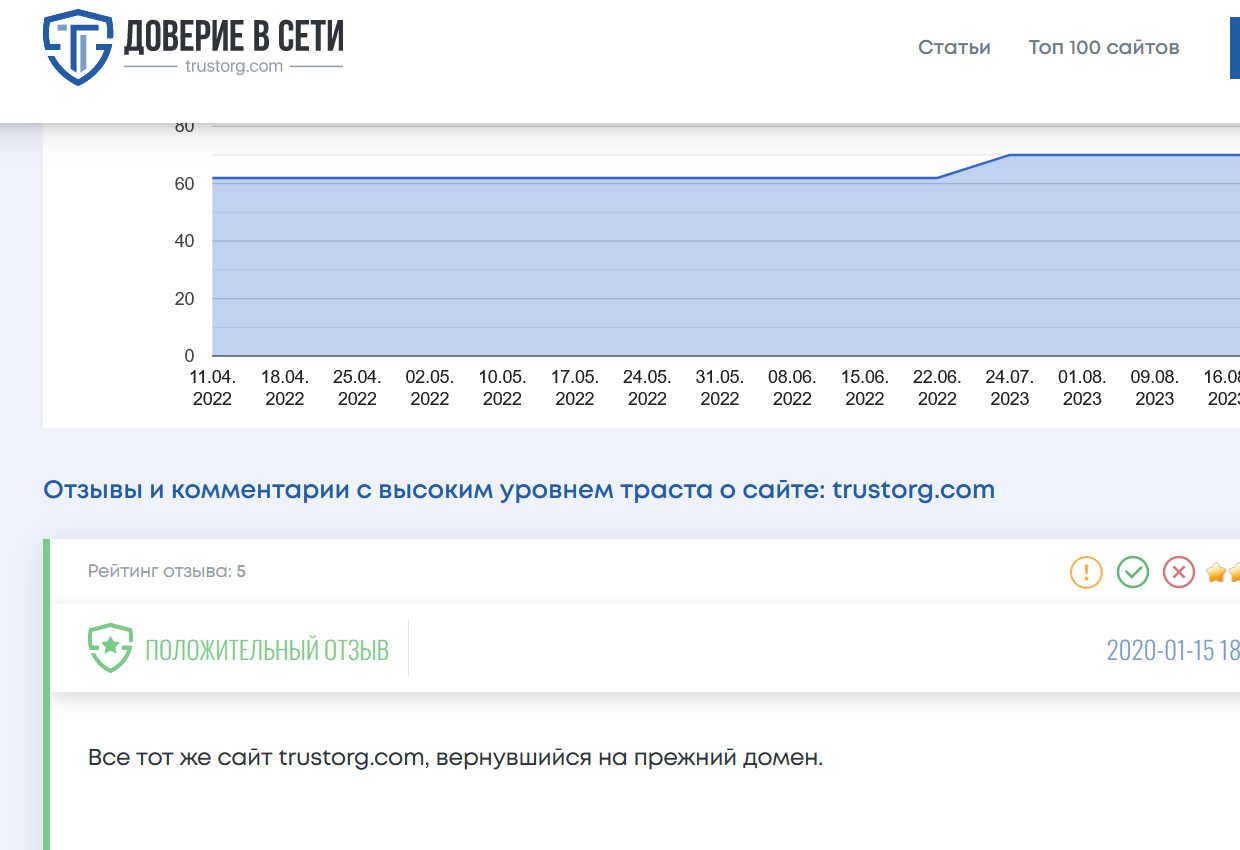Viewport: 1240px width, 850px height.
Task: Click the first gold star rating
Action: click(x=1216, y=572)
